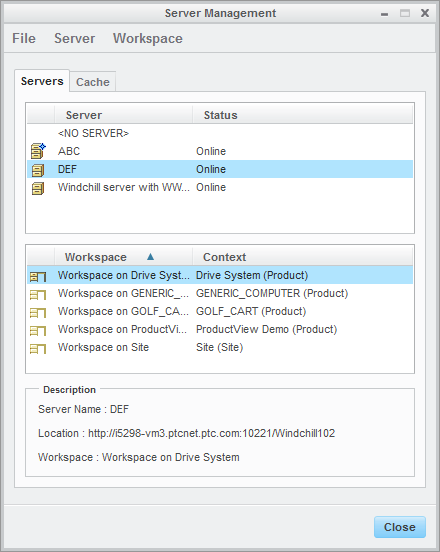Click the Close button
Screen dimensions: 440x552
400,527
